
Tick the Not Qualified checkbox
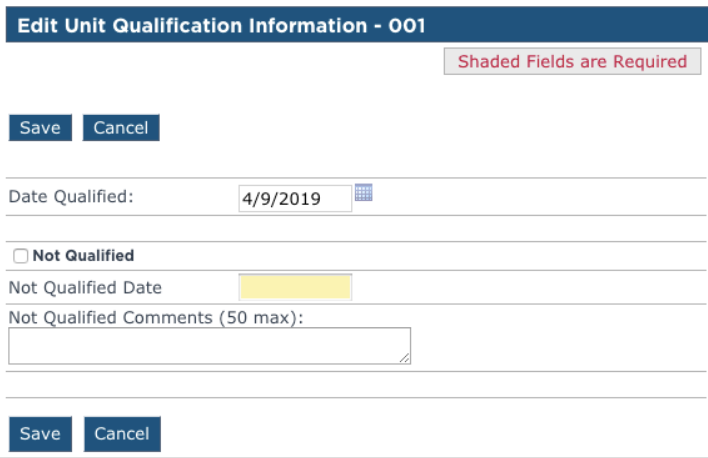(x=20, y=256)
